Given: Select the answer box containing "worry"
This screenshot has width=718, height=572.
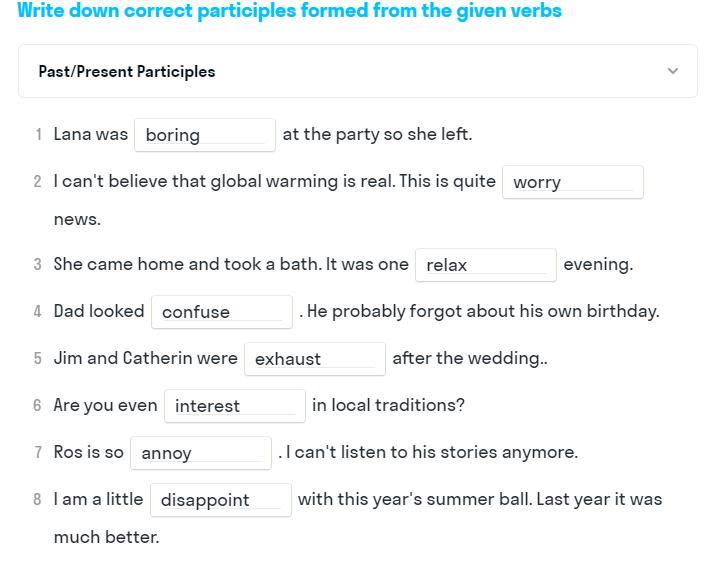Looking at the screenshot, I should [x=572, y=182].
